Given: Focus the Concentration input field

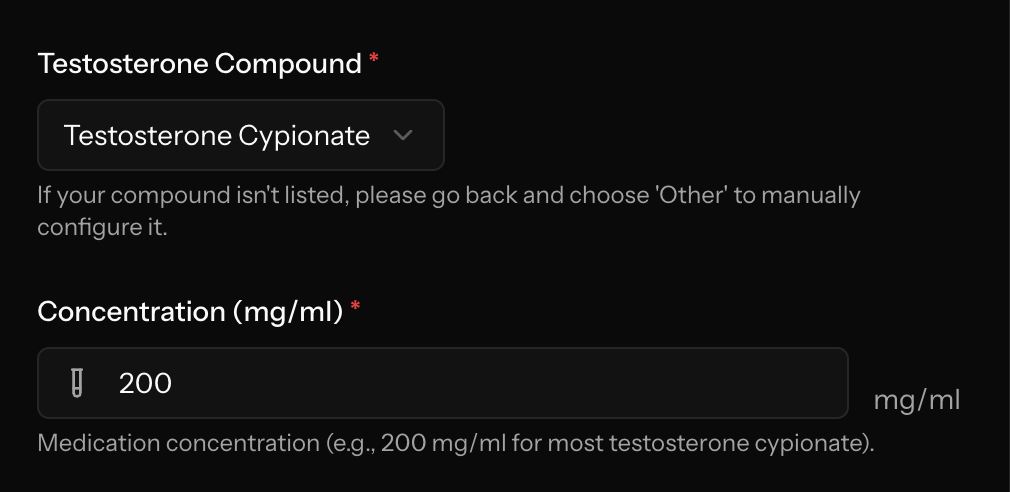Looking at the screenshot, I should click(x=443, y=383).
